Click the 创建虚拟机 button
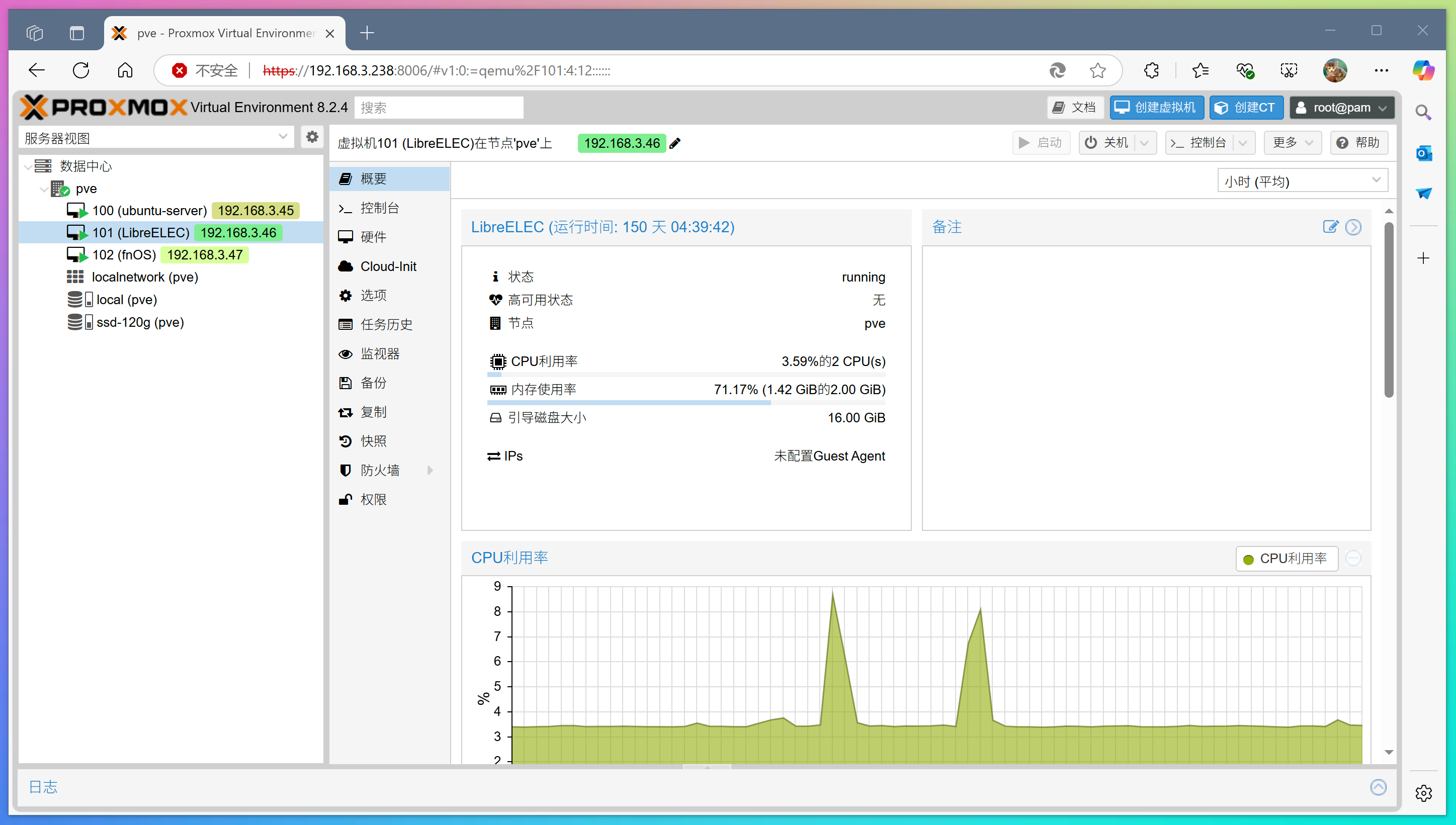The width and height of the screenshot is (1456, 825). pyautogui.click(x=1156, y=108)
